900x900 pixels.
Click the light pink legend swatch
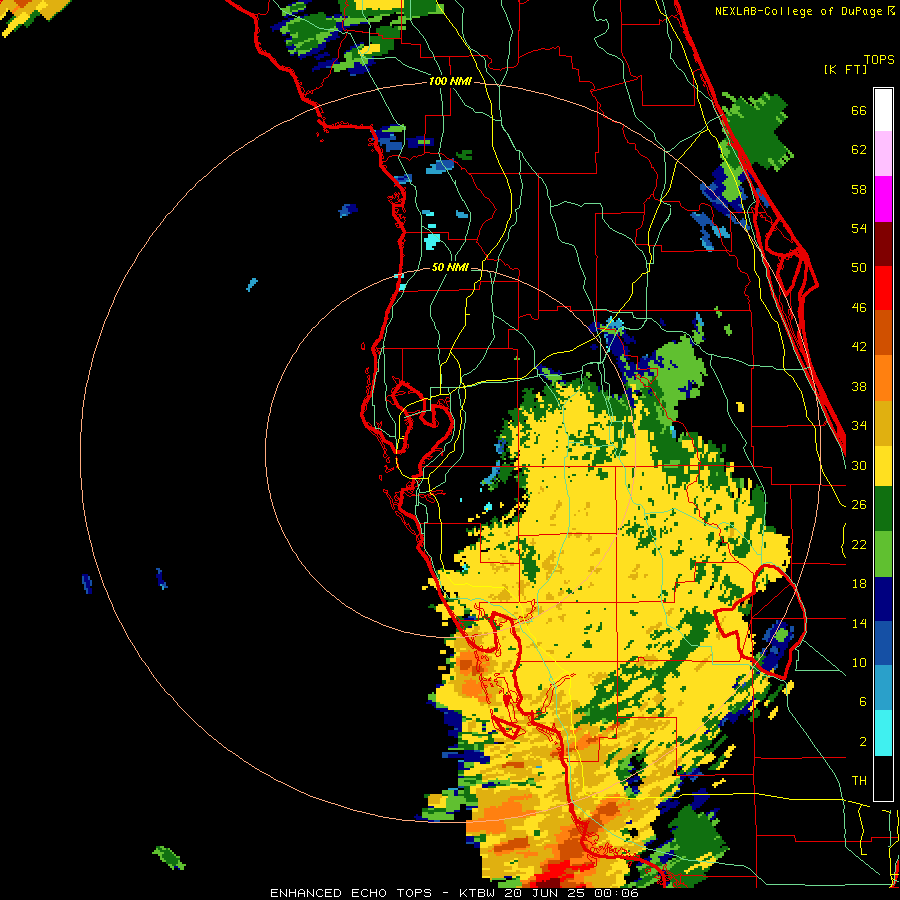pyautogui.click(x=883, y=153)
